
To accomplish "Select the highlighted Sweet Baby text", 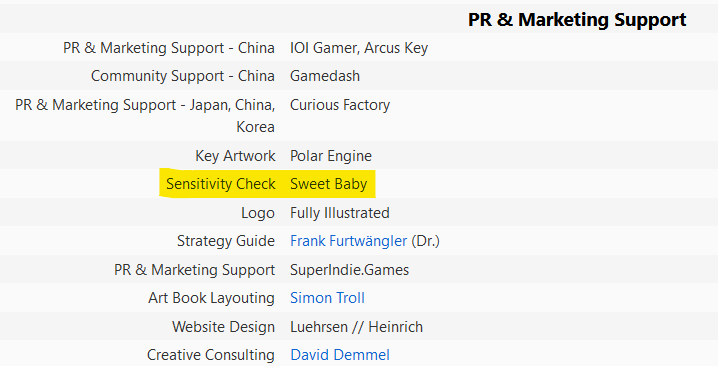I will [x=329, y=184].
